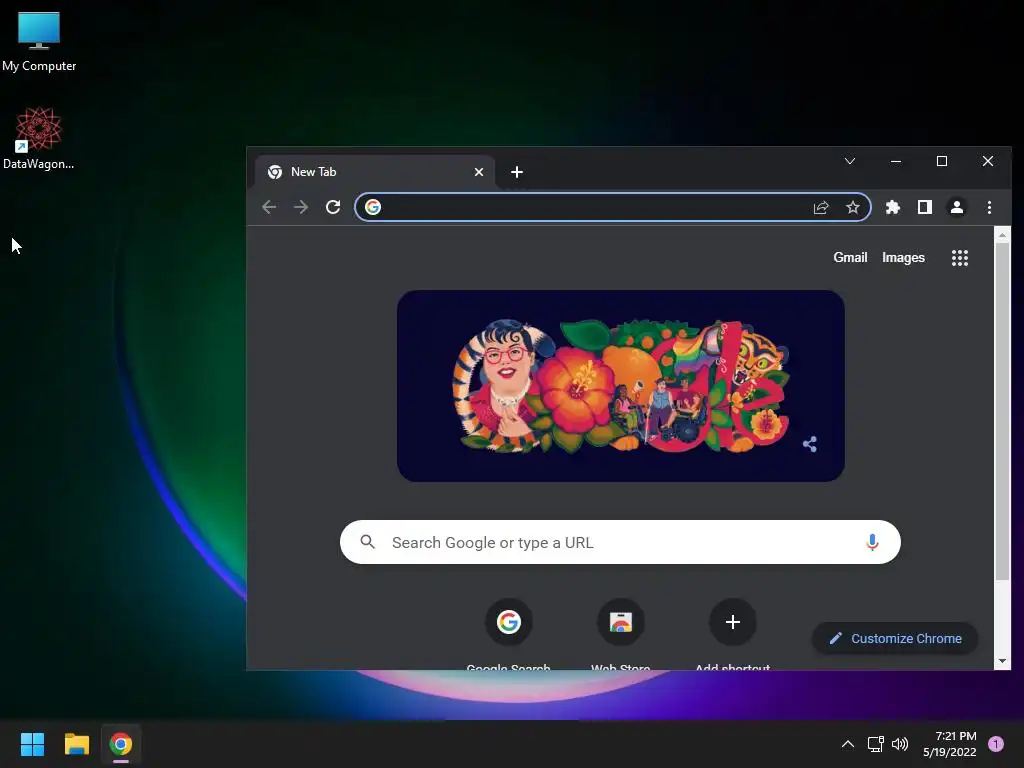Reload the page with the refresh icon
This screenshot has width=1024, height=768.
click(x=333, y=207)
